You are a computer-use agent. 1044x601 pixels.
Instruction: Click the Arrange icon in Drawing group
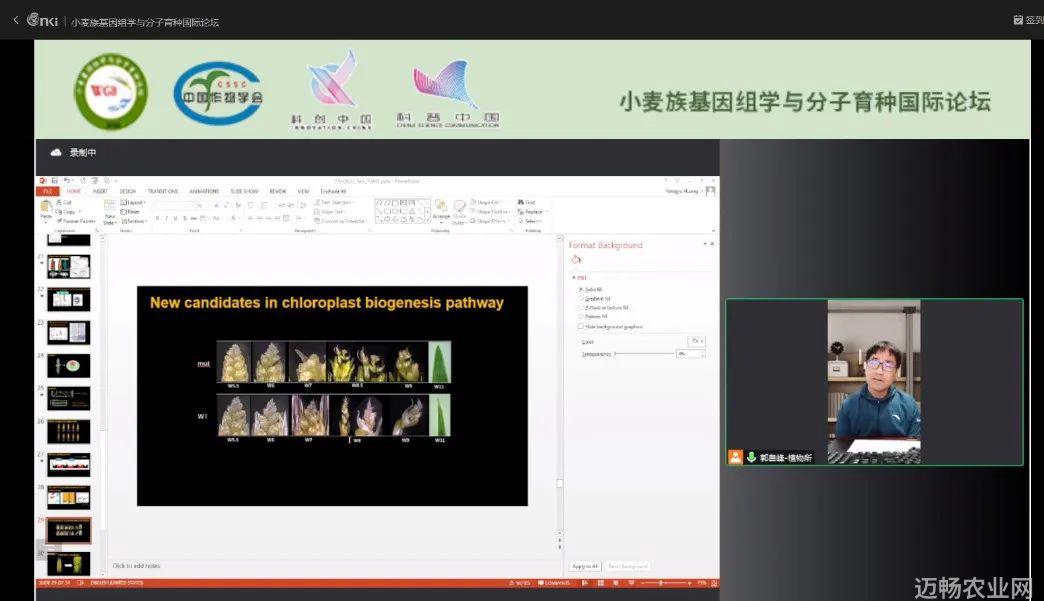(441, 210)
